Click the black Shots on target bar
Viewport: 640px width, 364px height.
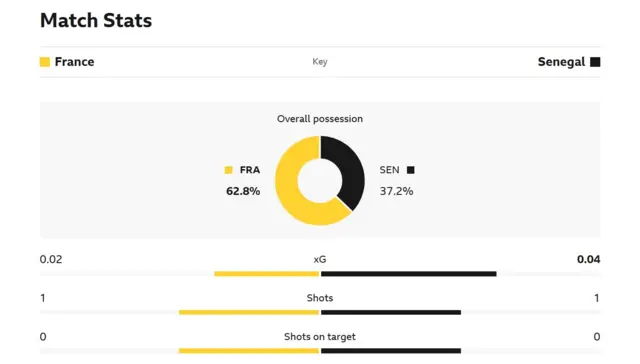pos(391,351)
